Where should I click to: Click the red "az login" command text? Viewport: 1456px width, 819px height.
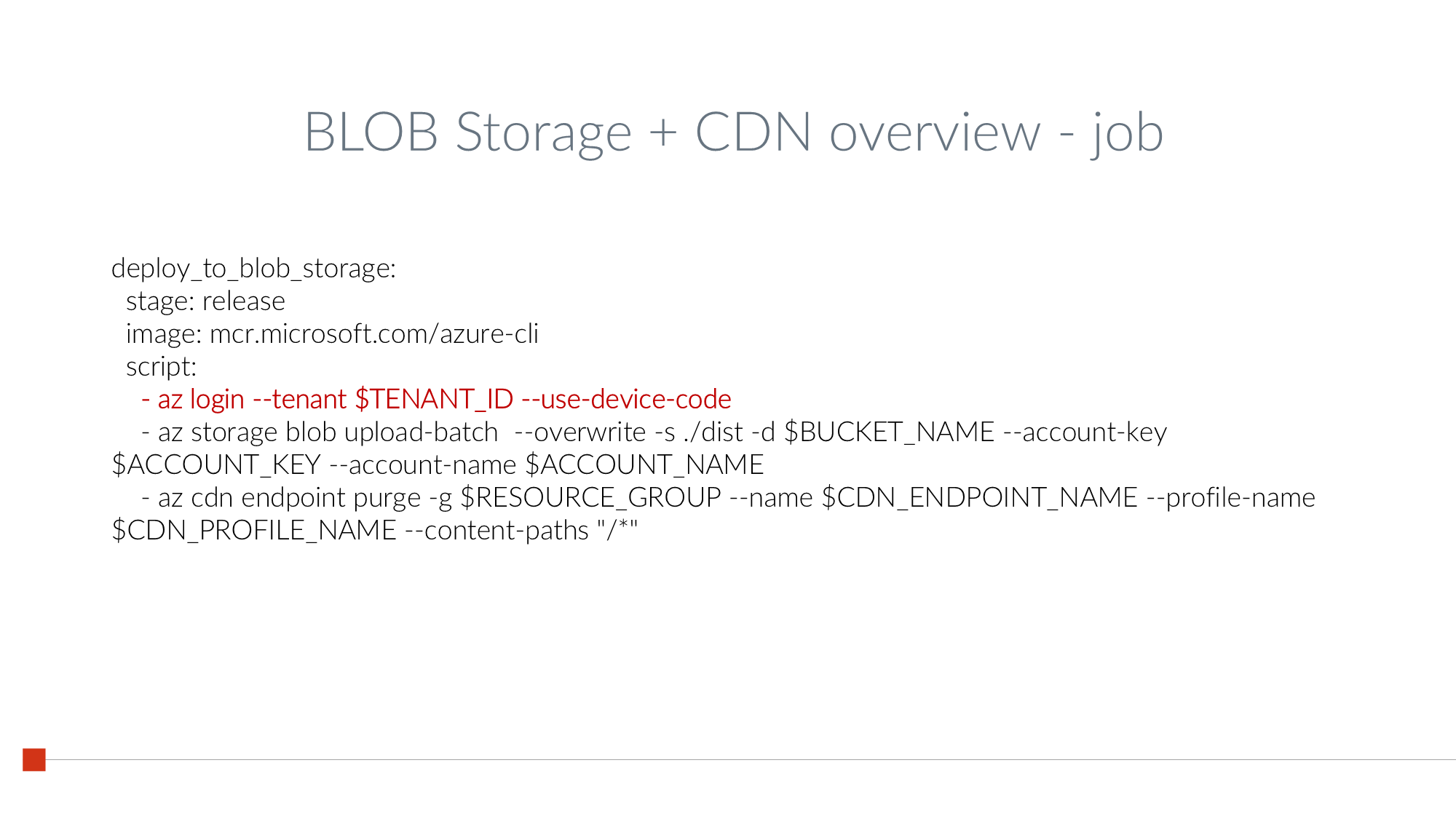[x=201, y=400]
